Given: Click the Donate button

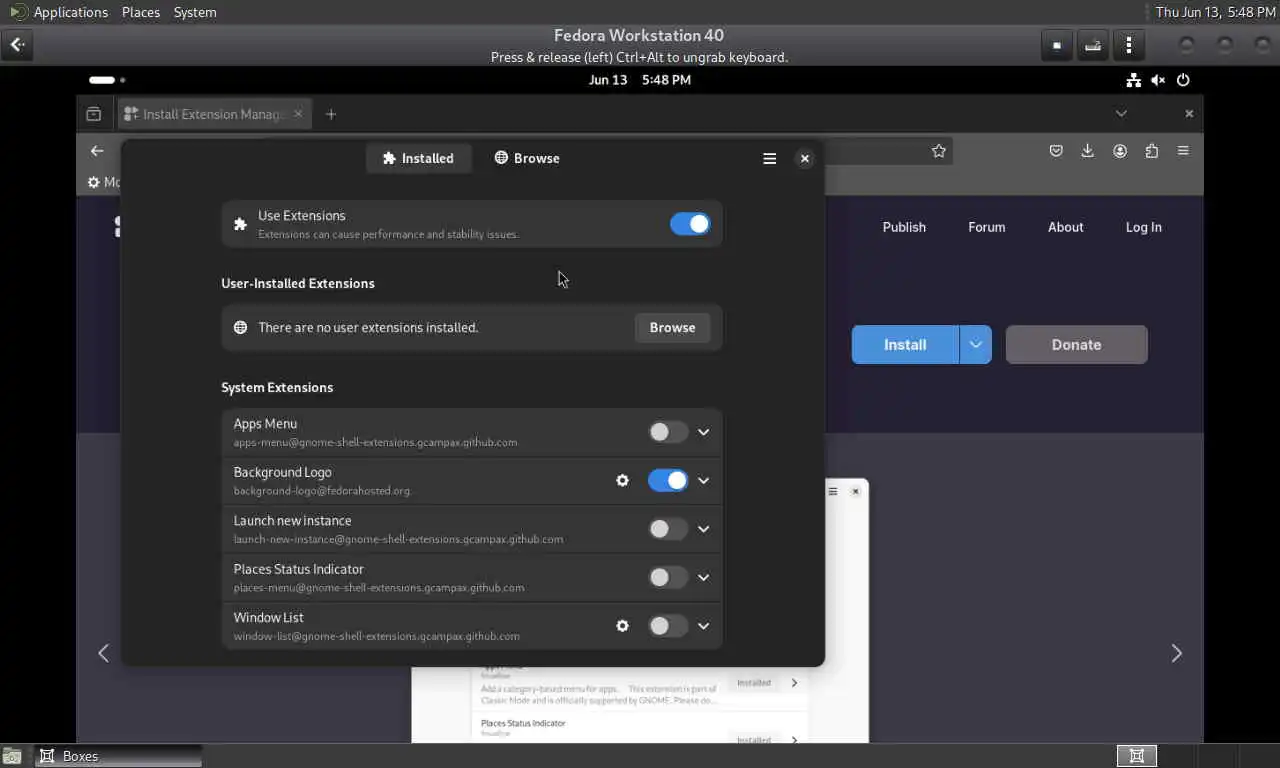Looking at the screenshot, I should coord(1076,344).
